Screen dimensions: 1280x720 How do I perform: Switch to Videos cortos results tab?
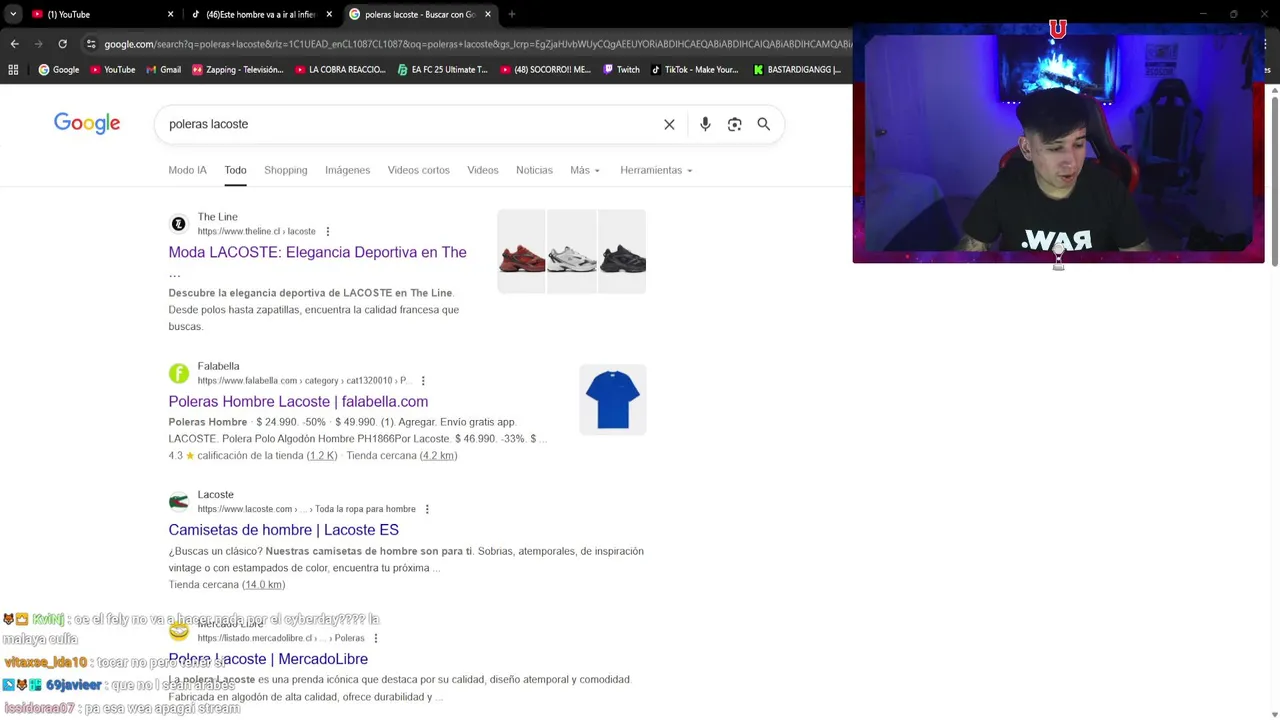click(x=419, y=170)
